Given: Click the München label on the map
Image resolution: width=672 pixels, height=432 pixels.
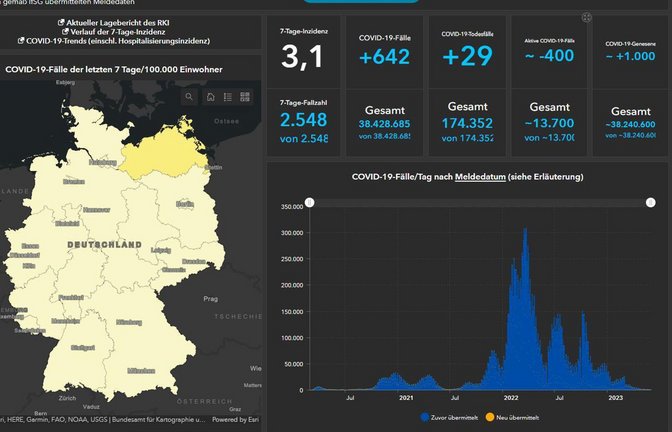Looking at the screenshot, I should [141, 371].
